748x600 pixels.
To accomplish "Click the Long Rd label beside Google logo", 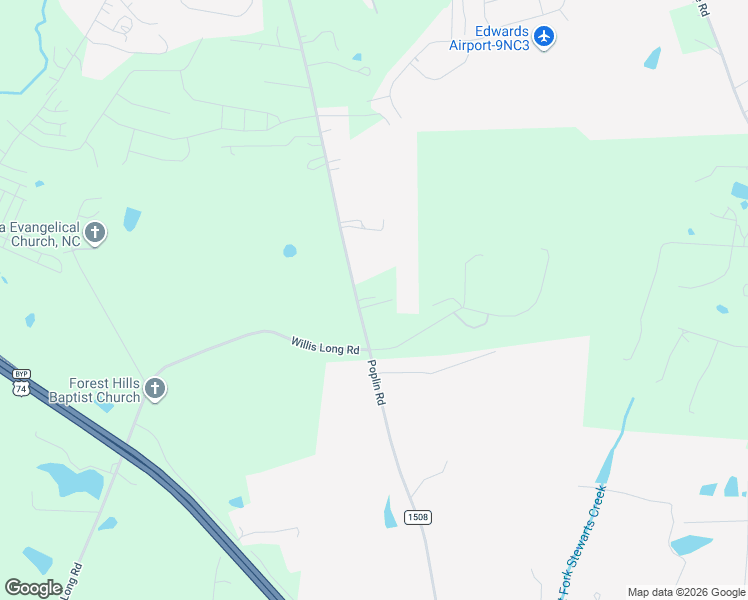I will pyautogui.click(x=72, y=581).
